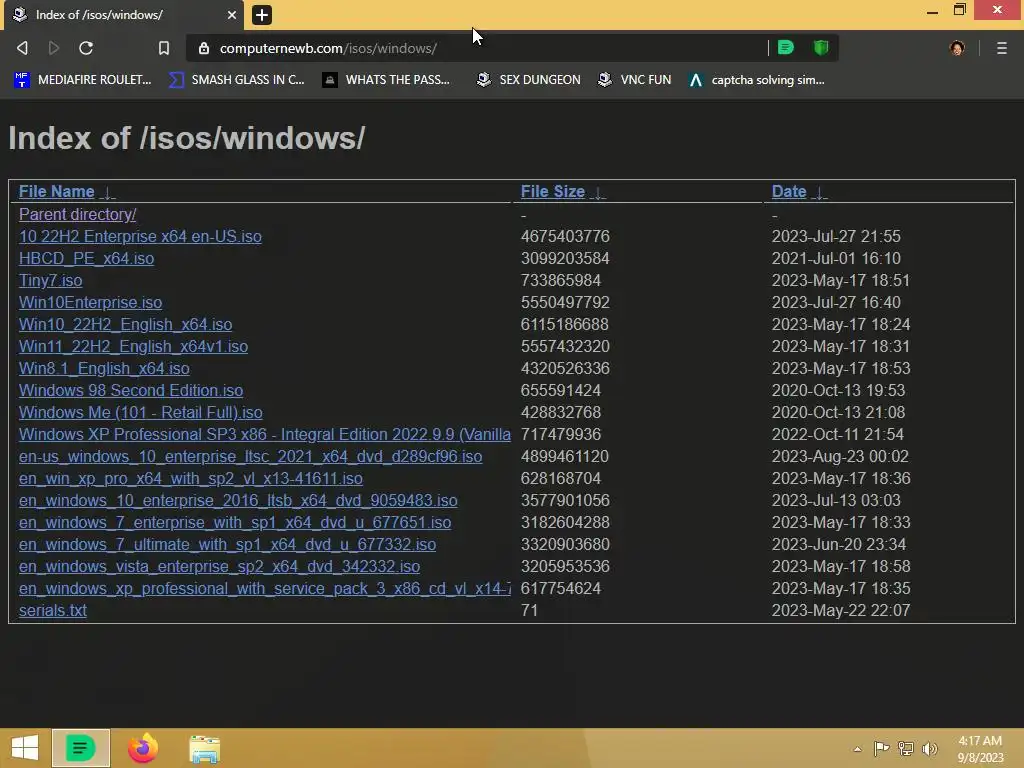Open the serials.txt file link
Screen dimensions: 1024x768
coord(53,611)
